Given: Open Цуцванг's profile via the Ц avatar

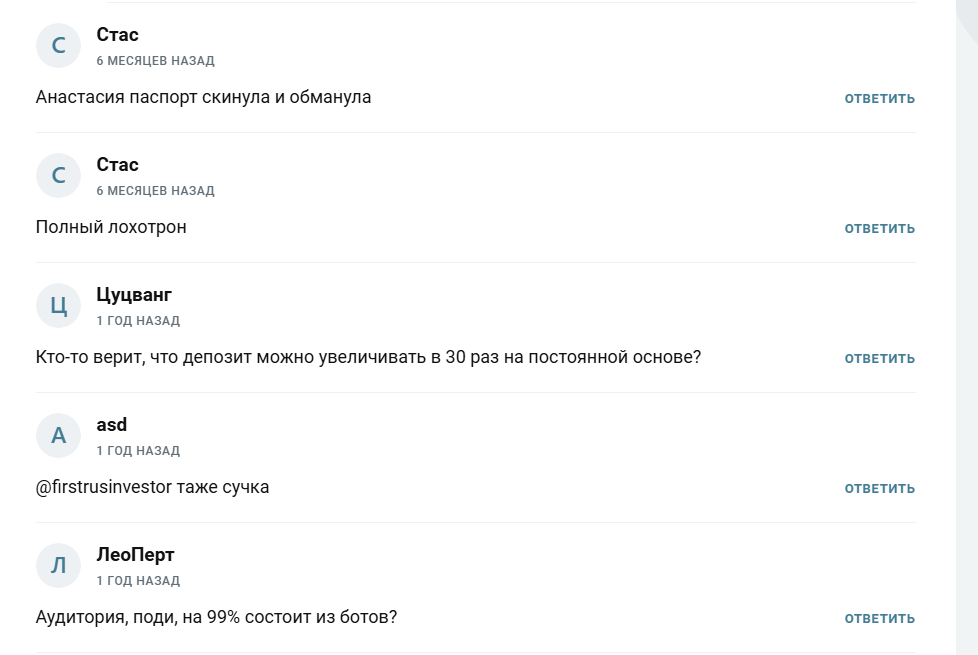Looking at the screenshot, I should [x=59, y=305].
